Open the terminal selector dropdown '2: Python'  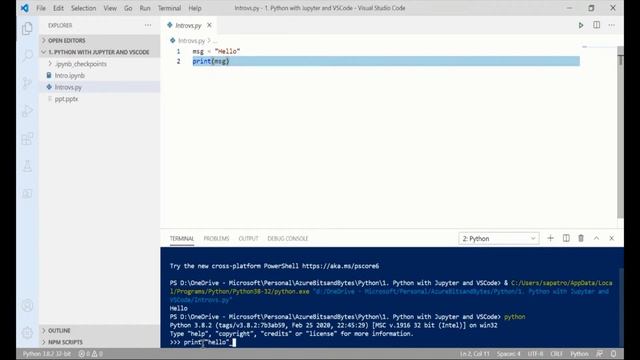click(x=499, y=239)
